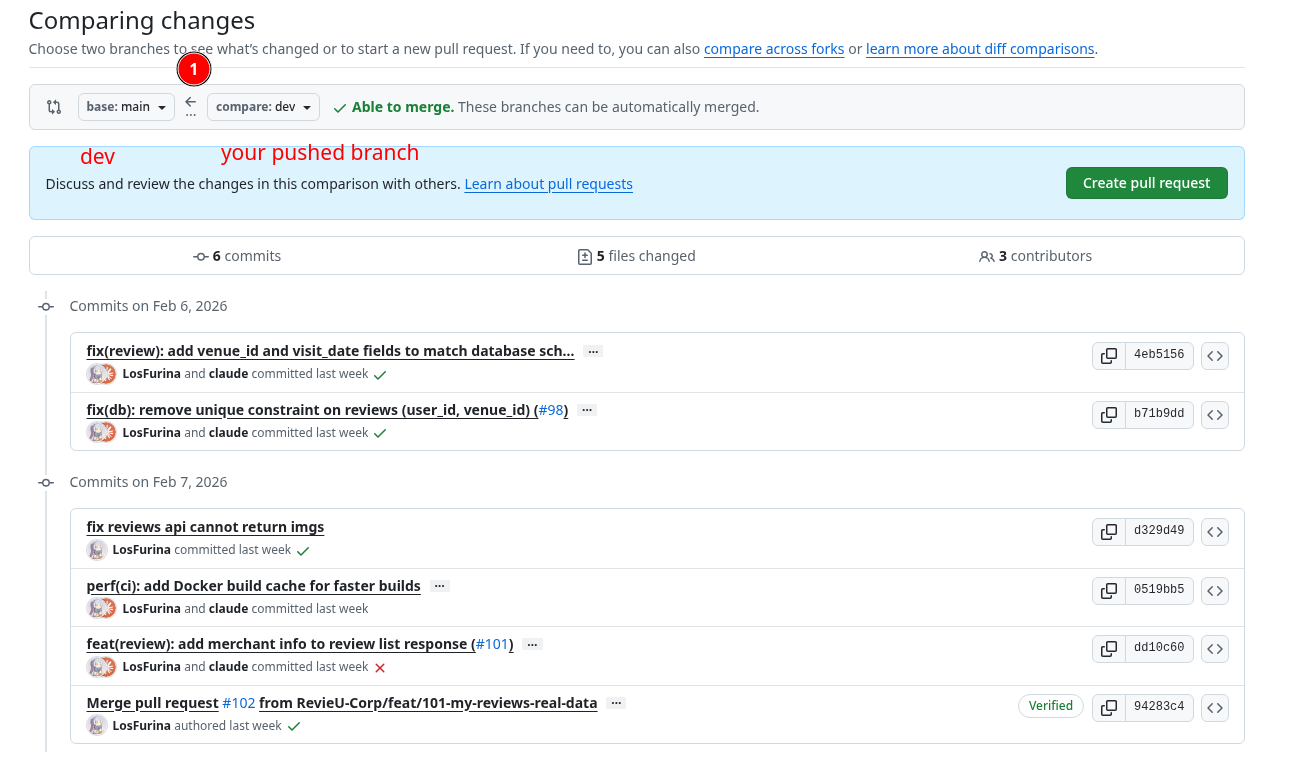Copy full SHA of commit b71b9dd

(1108, 414)
